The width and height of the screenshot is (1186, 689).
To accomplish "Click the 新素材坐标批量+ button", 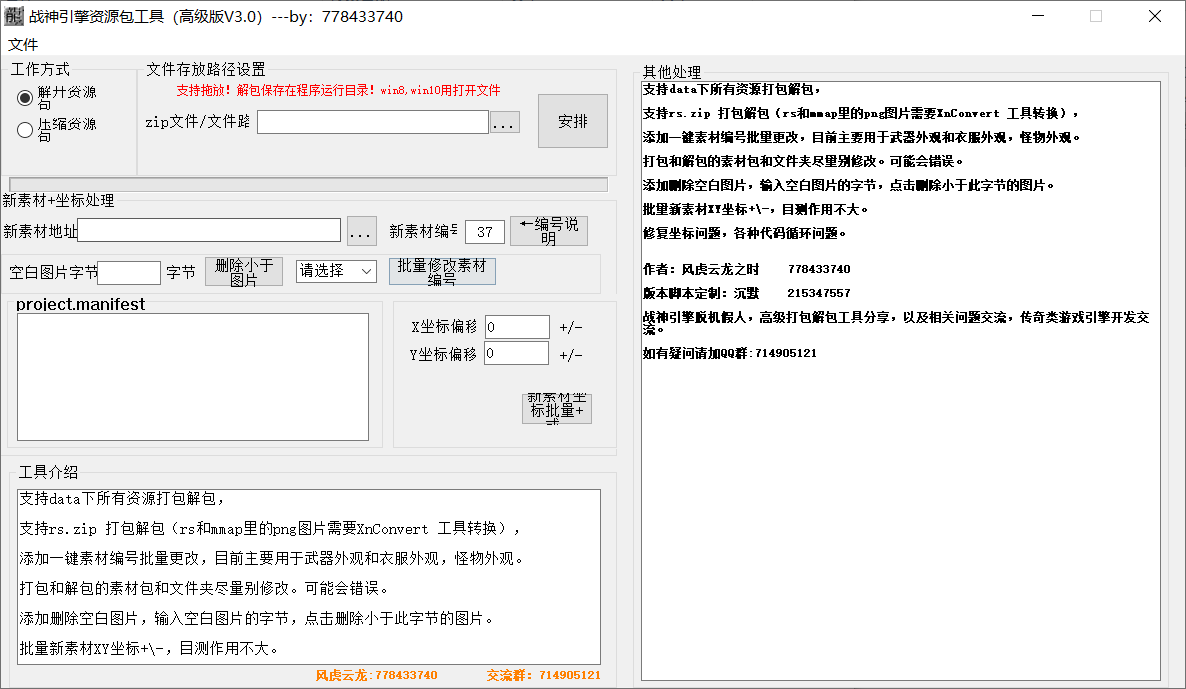I will 557,409.
